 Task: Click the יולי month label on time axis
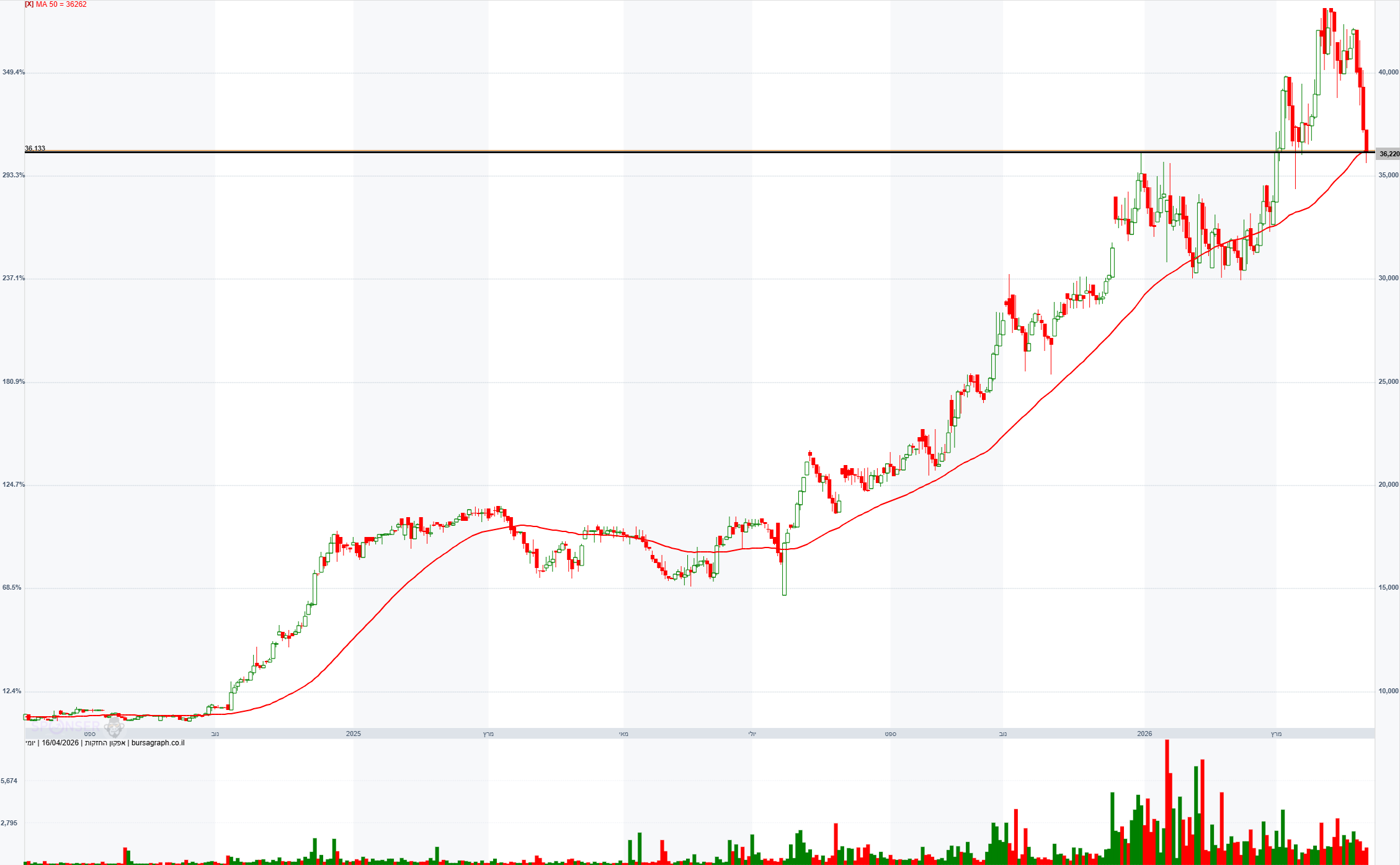[x=752, y=734]
